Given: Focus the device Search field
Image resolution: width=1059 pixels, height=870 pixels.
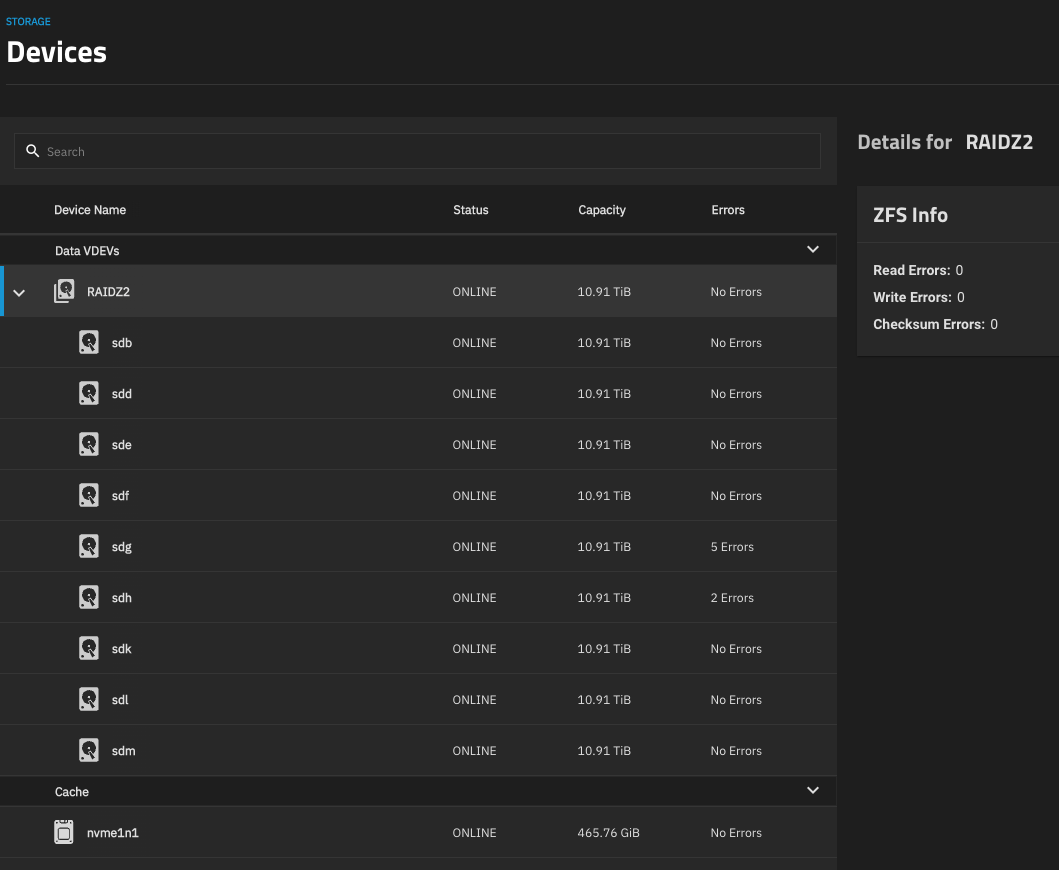Looking at the screenshot, I should [417, 151].
